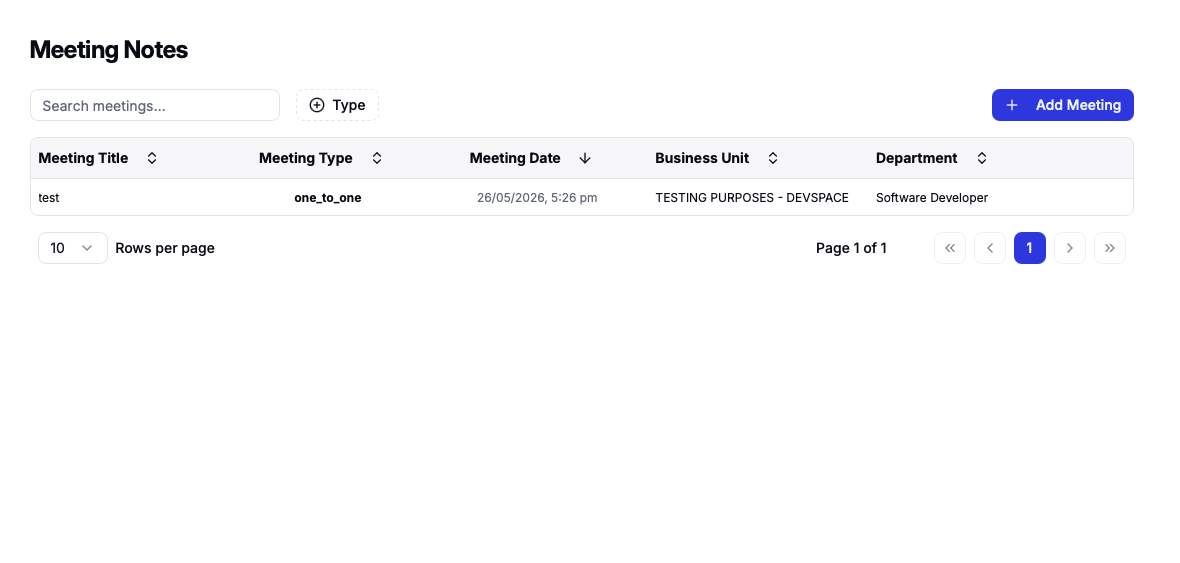The height and width of the screenshot is (563, 1180).
Task: Select page 1 button
Action: coord(1029,248)
